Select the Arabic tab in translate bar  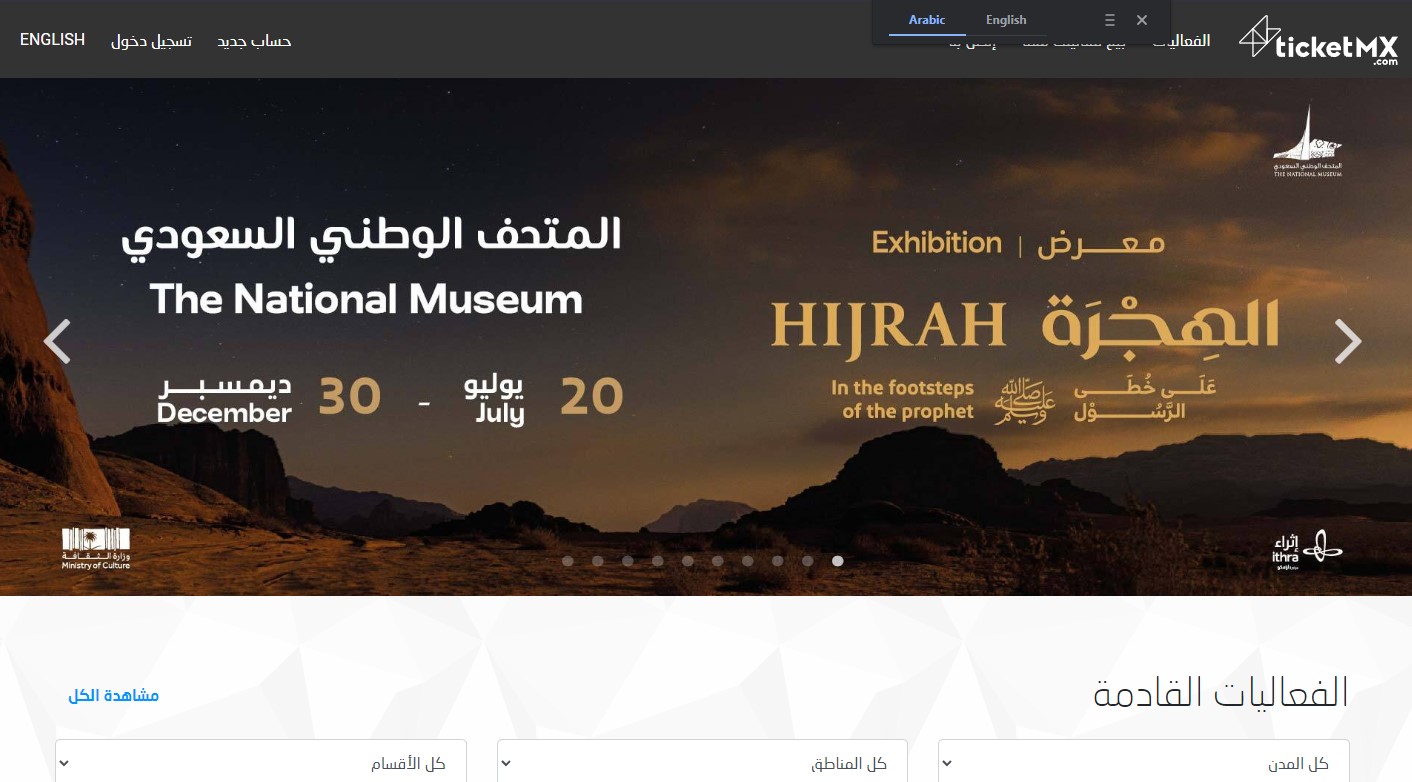[927, 20]
